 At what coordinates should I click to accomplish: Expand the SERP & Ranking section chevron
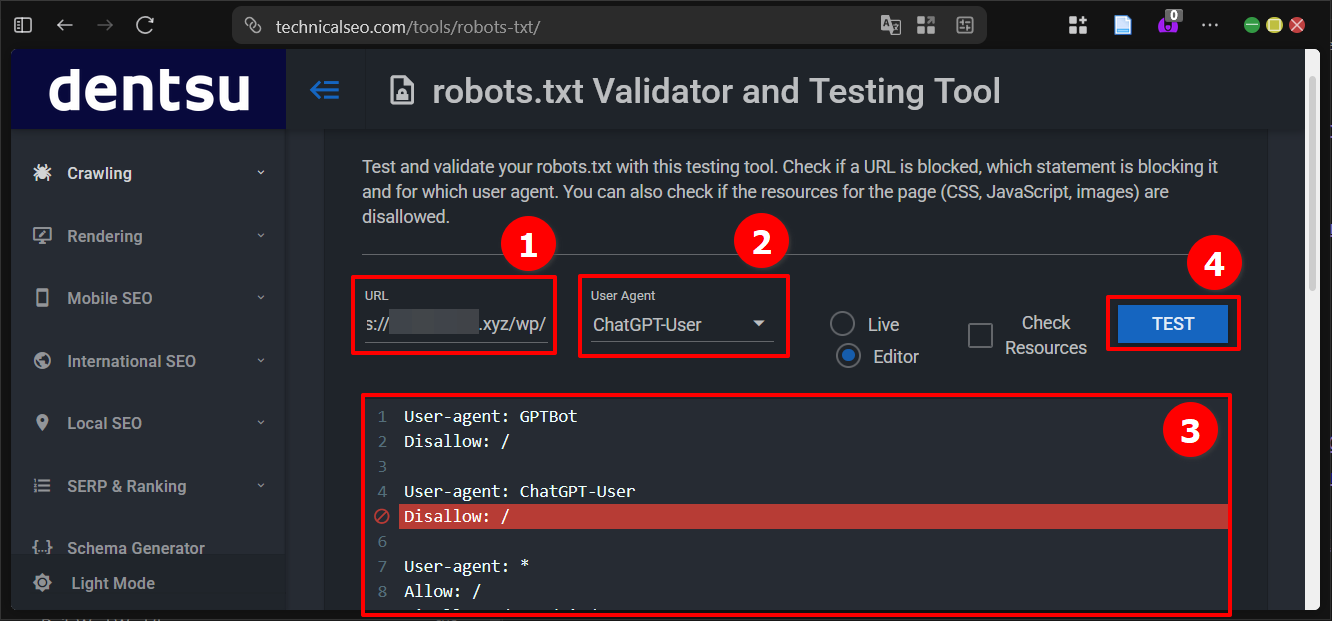[x=261, y=486]
